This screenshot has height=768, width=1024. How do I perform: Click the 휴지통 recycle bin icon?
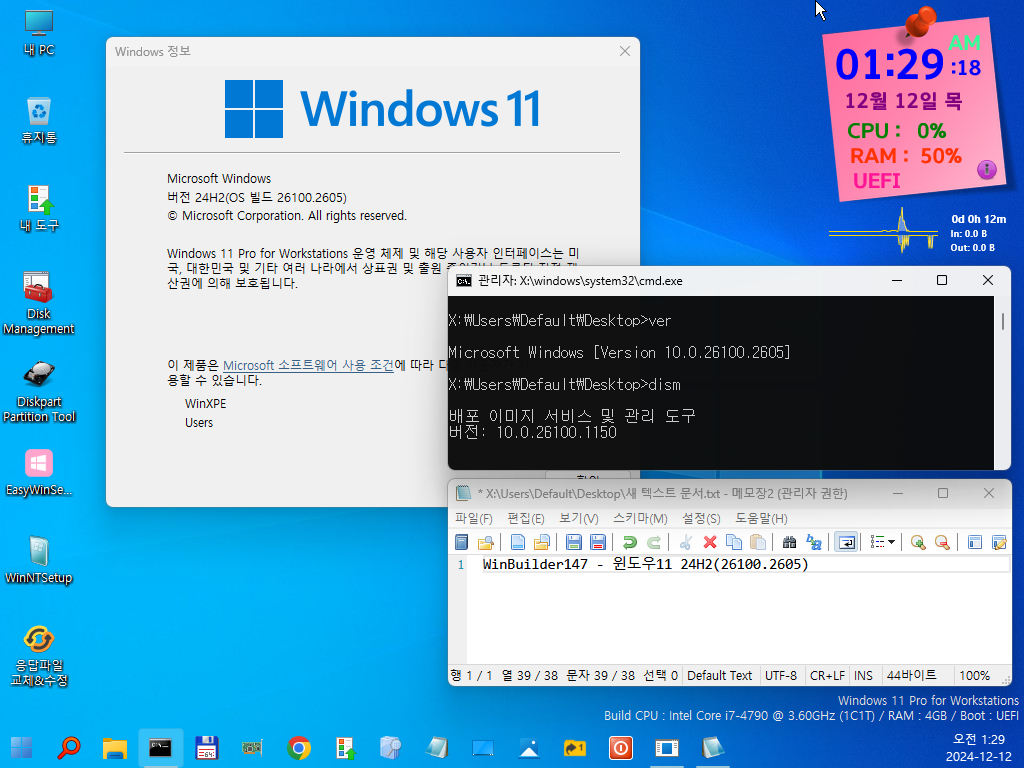point(39,121)
